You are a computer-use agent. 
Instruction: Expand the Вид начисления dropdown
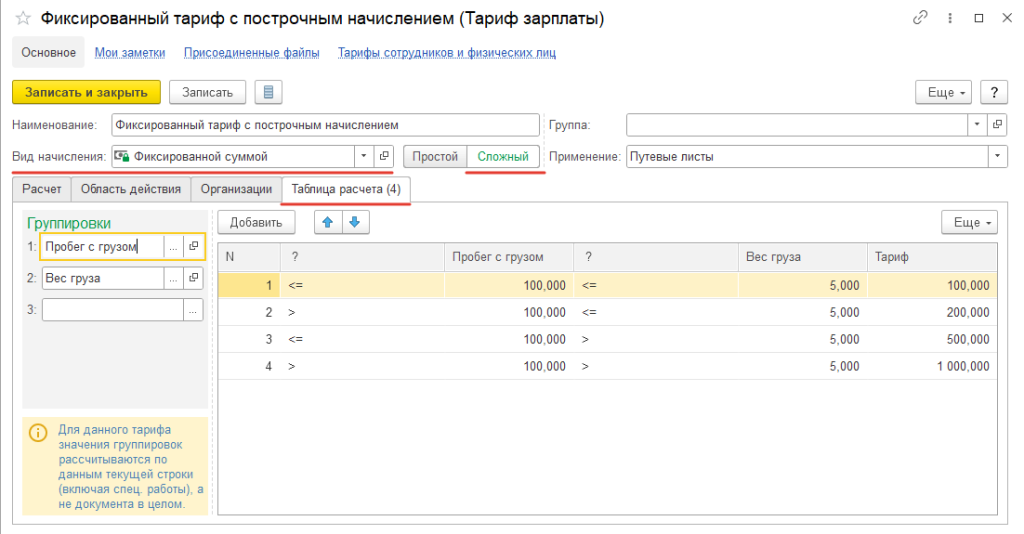362,156
